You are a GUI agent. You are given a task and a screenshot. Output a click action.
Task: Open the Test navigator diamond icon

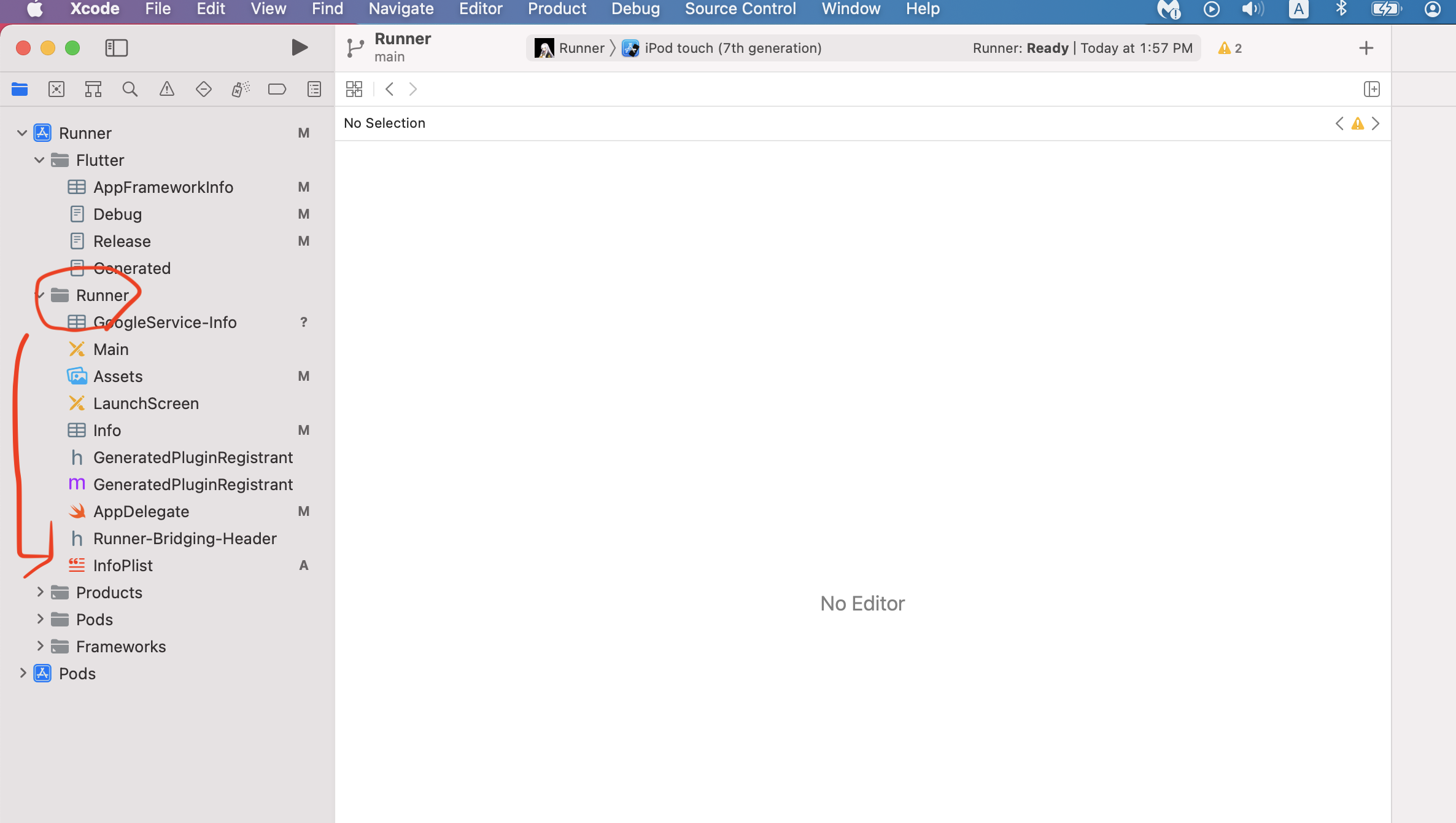coord(203,89)
